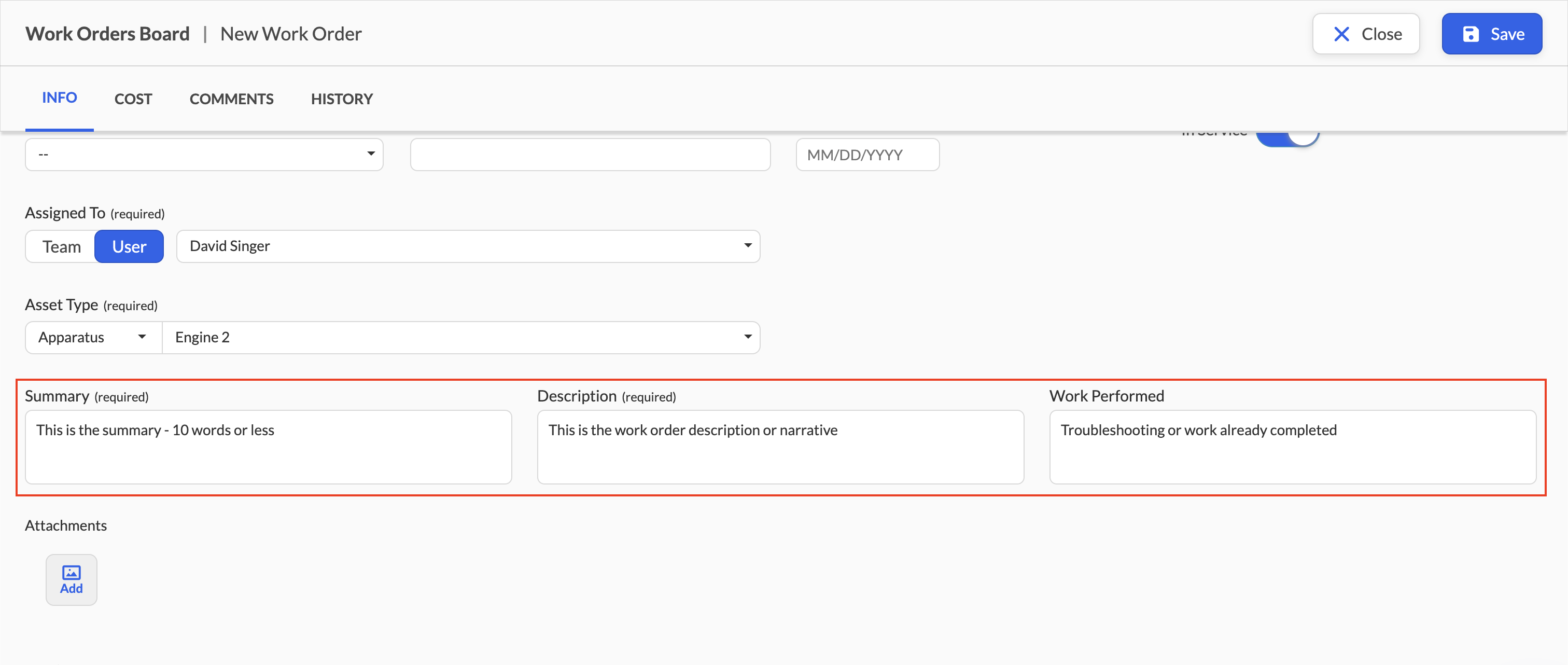Click the empty text field beside date
Image resolution: width=1568 pixels, height=665 pixels.
590,155
